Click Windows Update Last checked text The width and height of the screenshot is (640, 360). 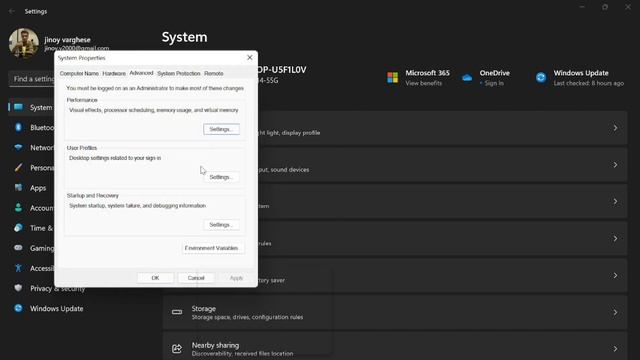pyautogui.click(x=589, y=83)
